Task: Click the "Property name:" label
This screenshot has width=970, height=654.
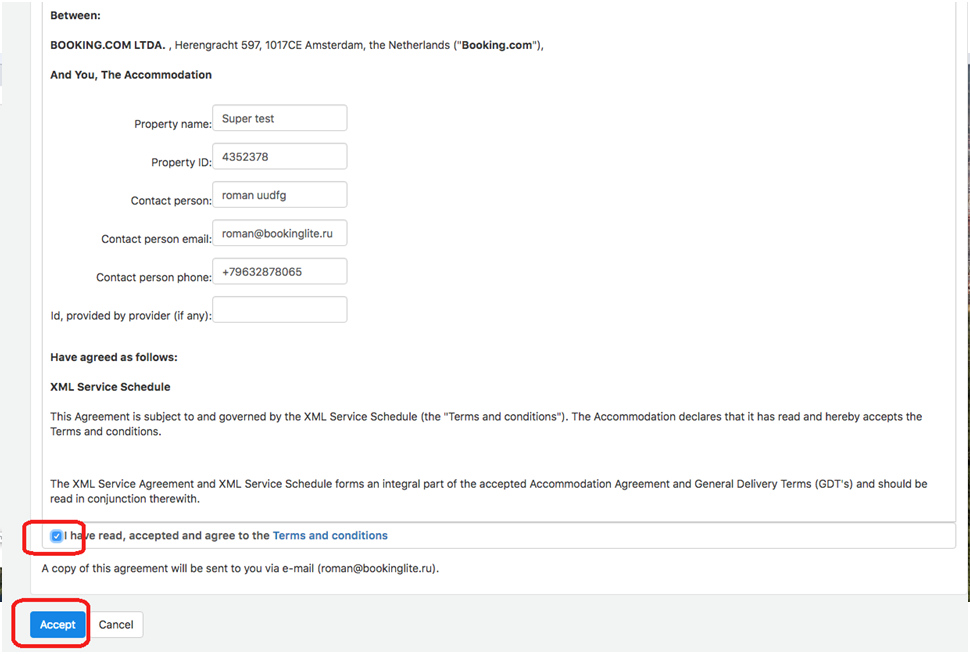Action: coord(173,124)
